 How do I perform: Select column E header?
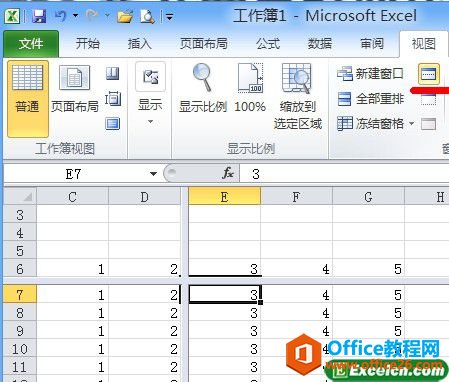tap(224, 197)
